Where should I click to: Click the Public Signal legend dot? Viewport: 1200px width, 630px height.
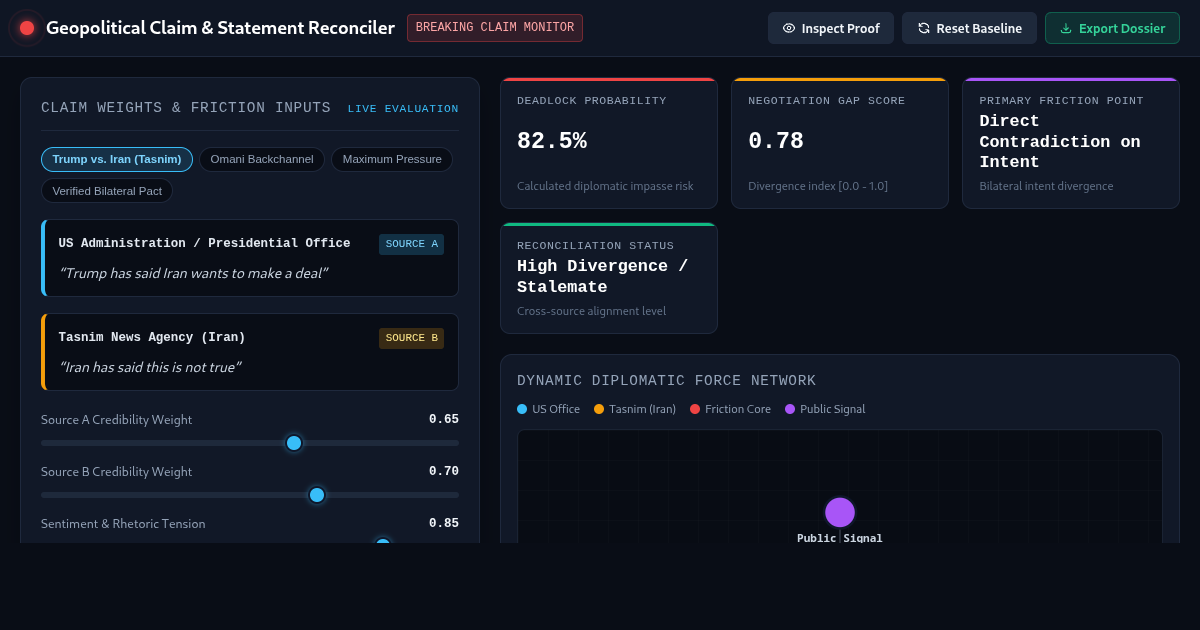click(x=790, y=409)
